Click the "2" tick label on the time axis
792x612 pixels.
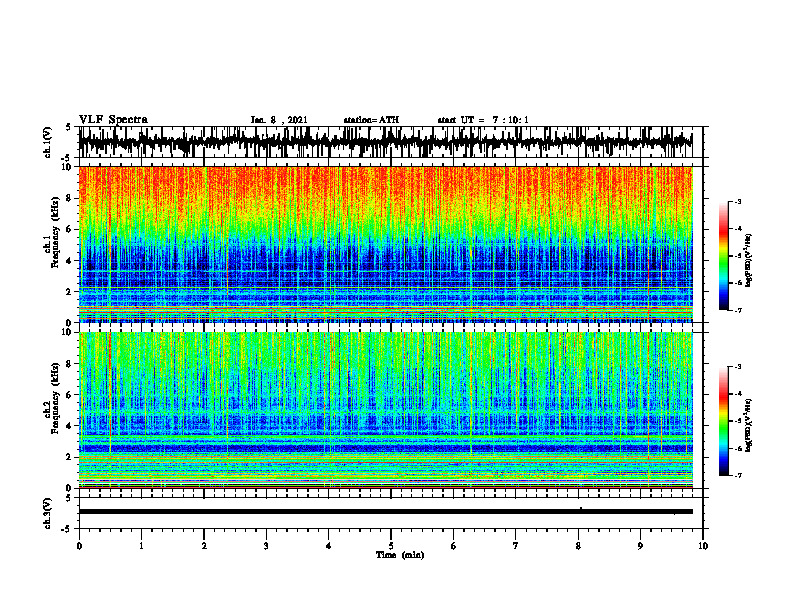[204, 546]
